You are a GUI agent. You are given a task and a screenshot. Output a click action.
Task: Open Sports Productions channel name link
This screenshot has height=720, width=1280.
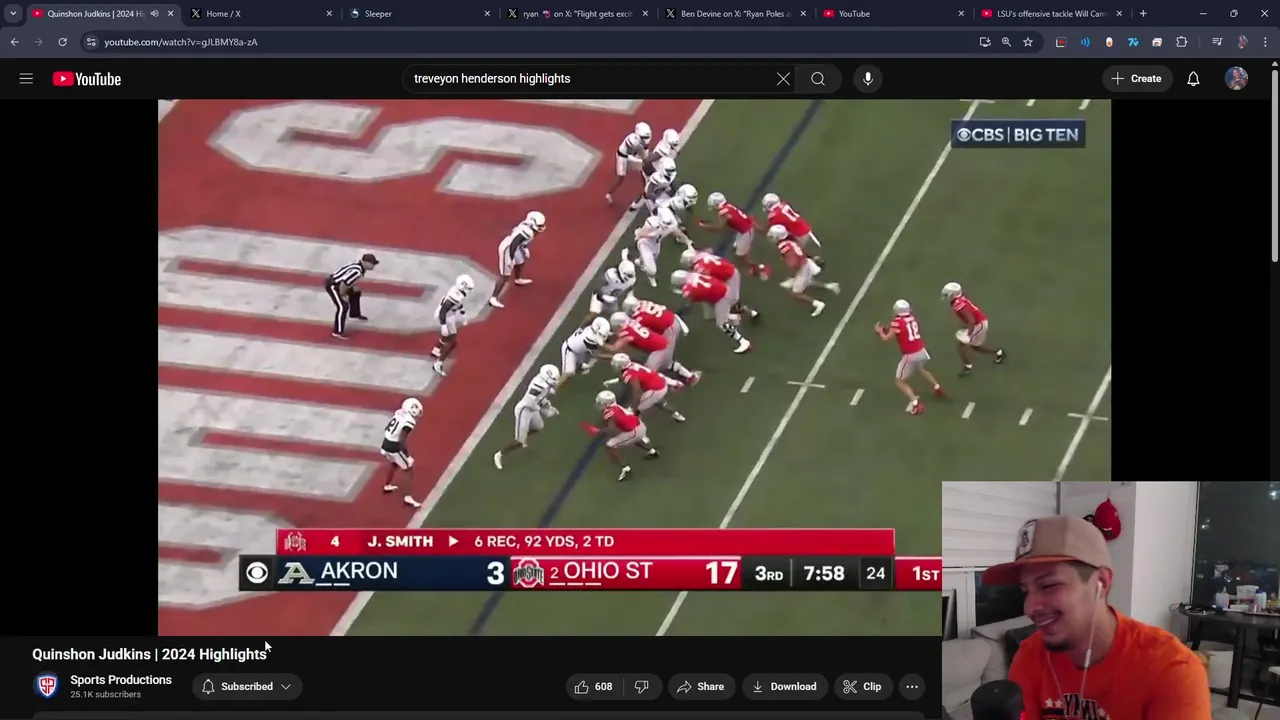pos(121,680)
